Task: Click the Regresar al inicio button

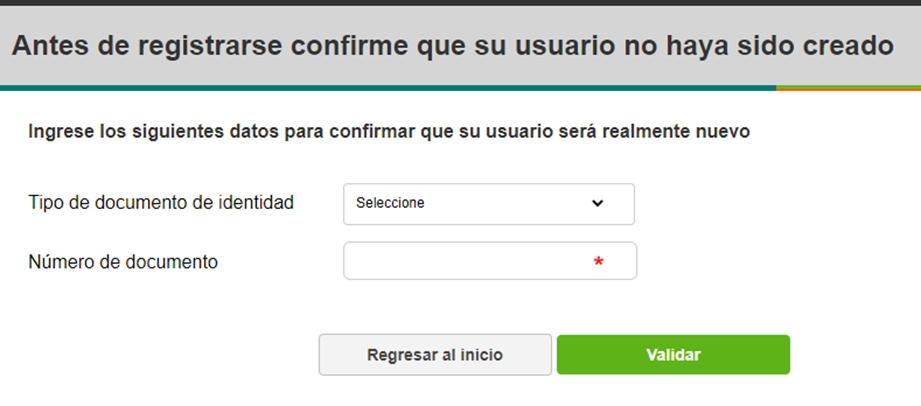Action: pyautogui.click(x=435, y=355)
